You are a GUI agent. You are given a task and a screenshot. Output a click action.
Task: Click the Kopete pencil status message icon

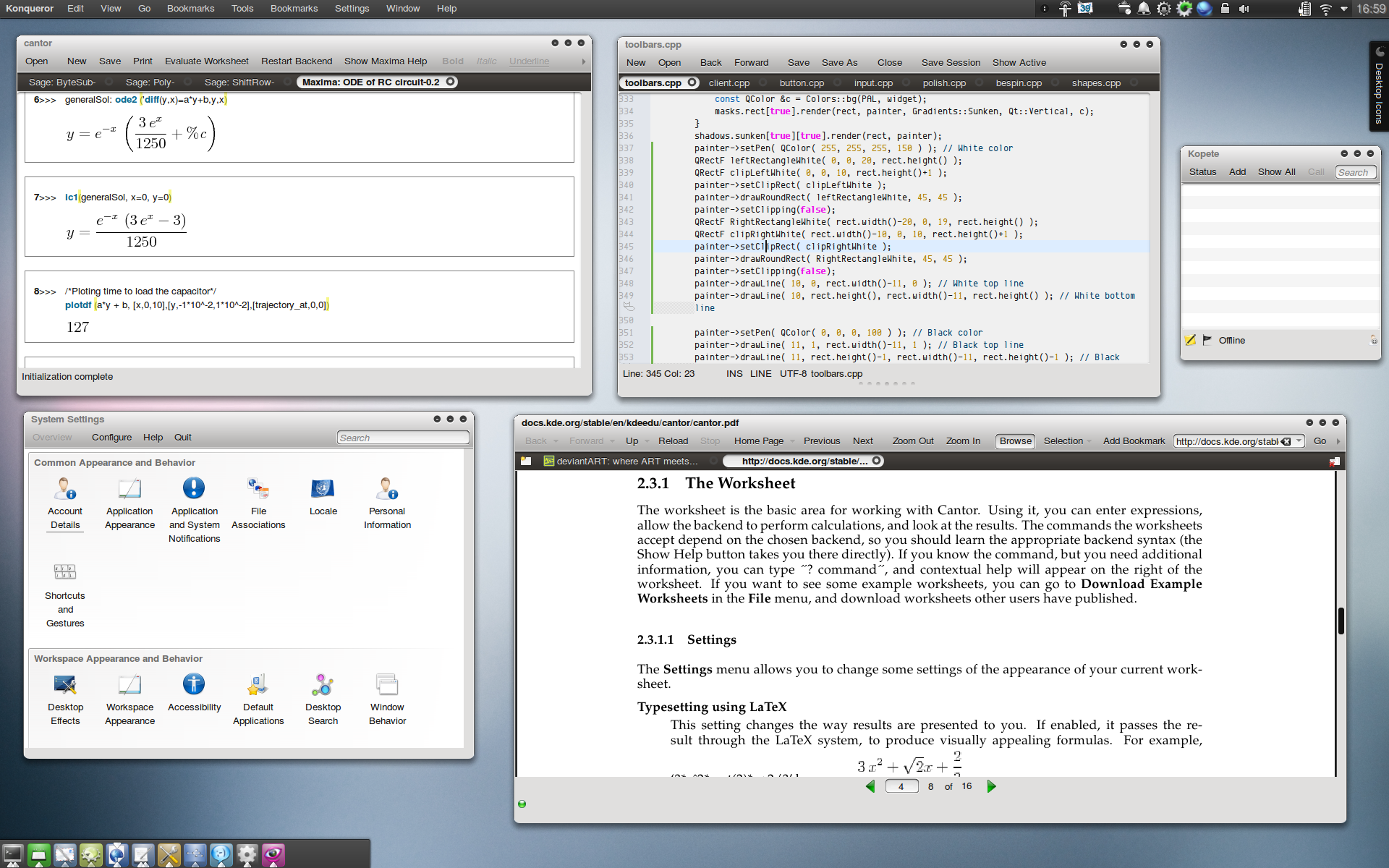coord(1190,340)
